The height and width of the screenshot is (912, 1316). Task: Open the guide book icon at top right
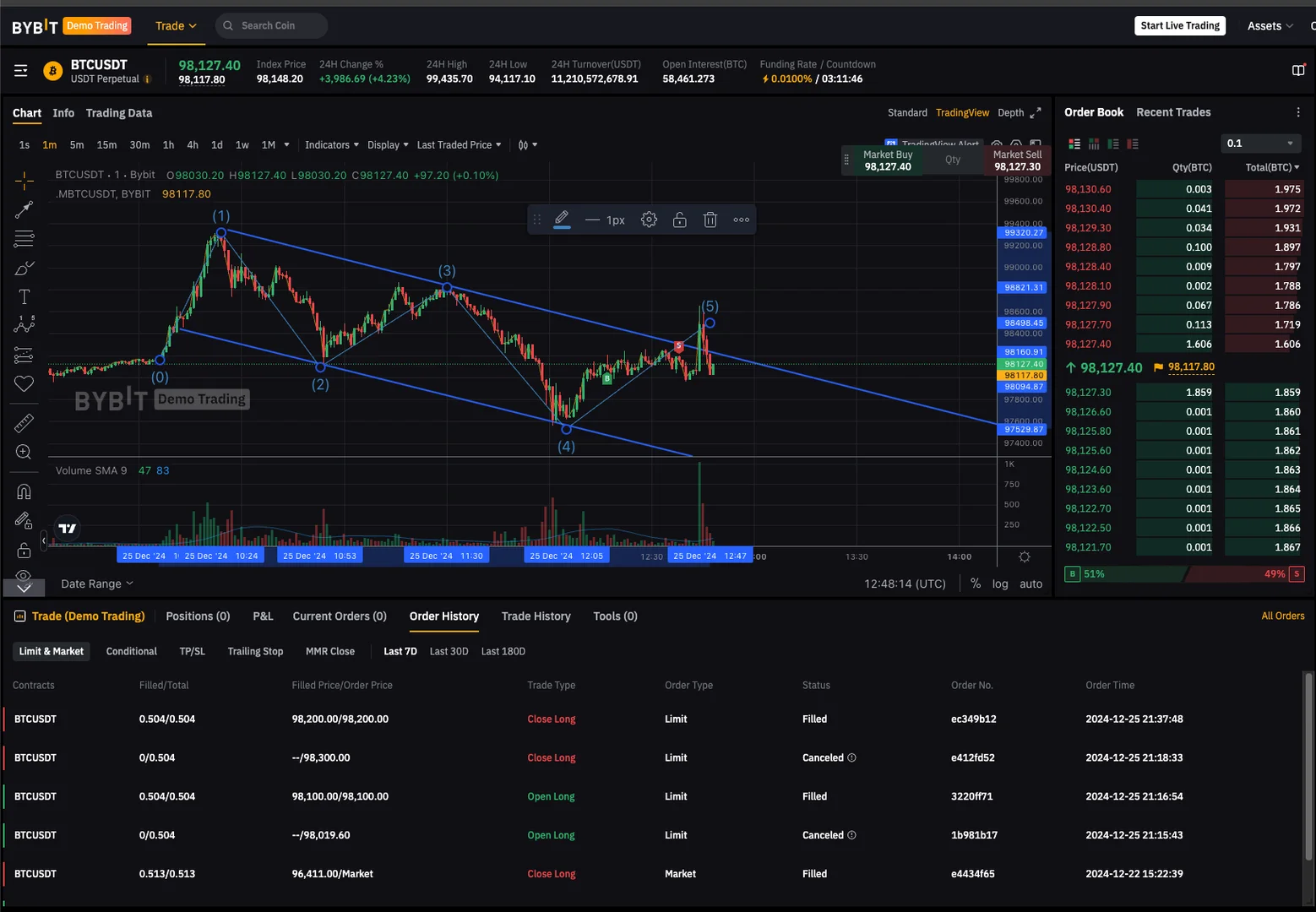(x=1299, y=71)
